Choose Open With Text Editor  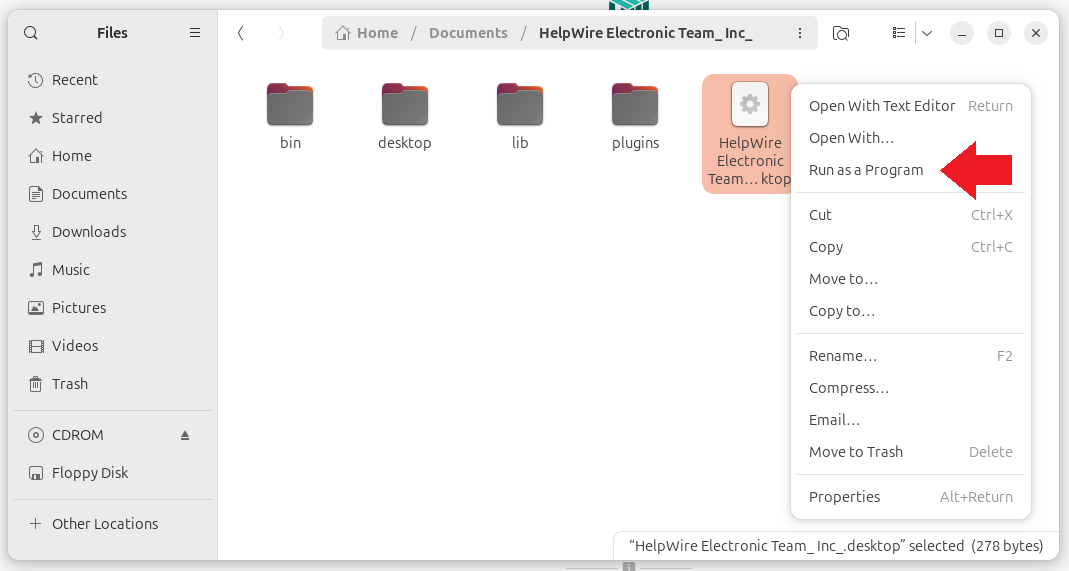tap(911, 106)
